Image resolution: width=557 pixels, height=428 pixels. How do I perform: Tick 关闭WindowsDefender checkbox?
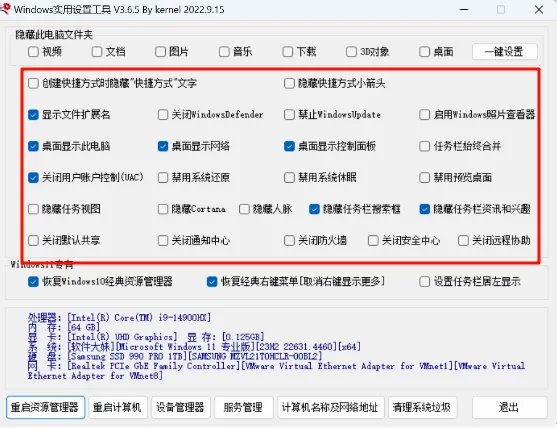pos(163,115)
